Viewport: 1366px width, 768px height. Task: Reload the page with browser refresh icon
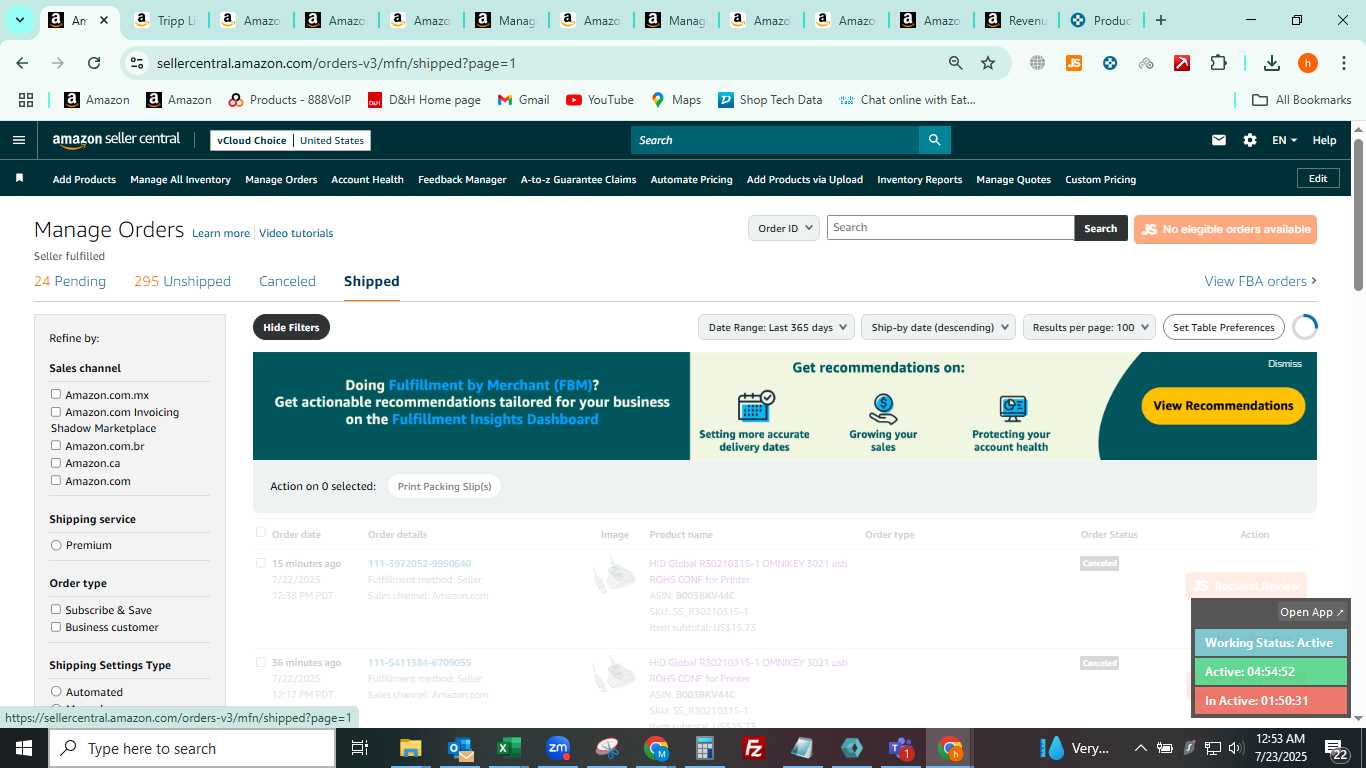pos(94,63)
